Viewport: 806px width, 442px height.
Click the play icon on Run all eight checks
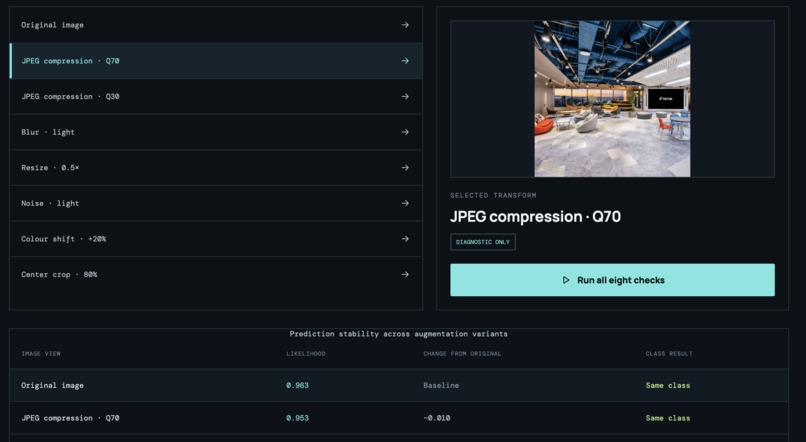[566, 280]
